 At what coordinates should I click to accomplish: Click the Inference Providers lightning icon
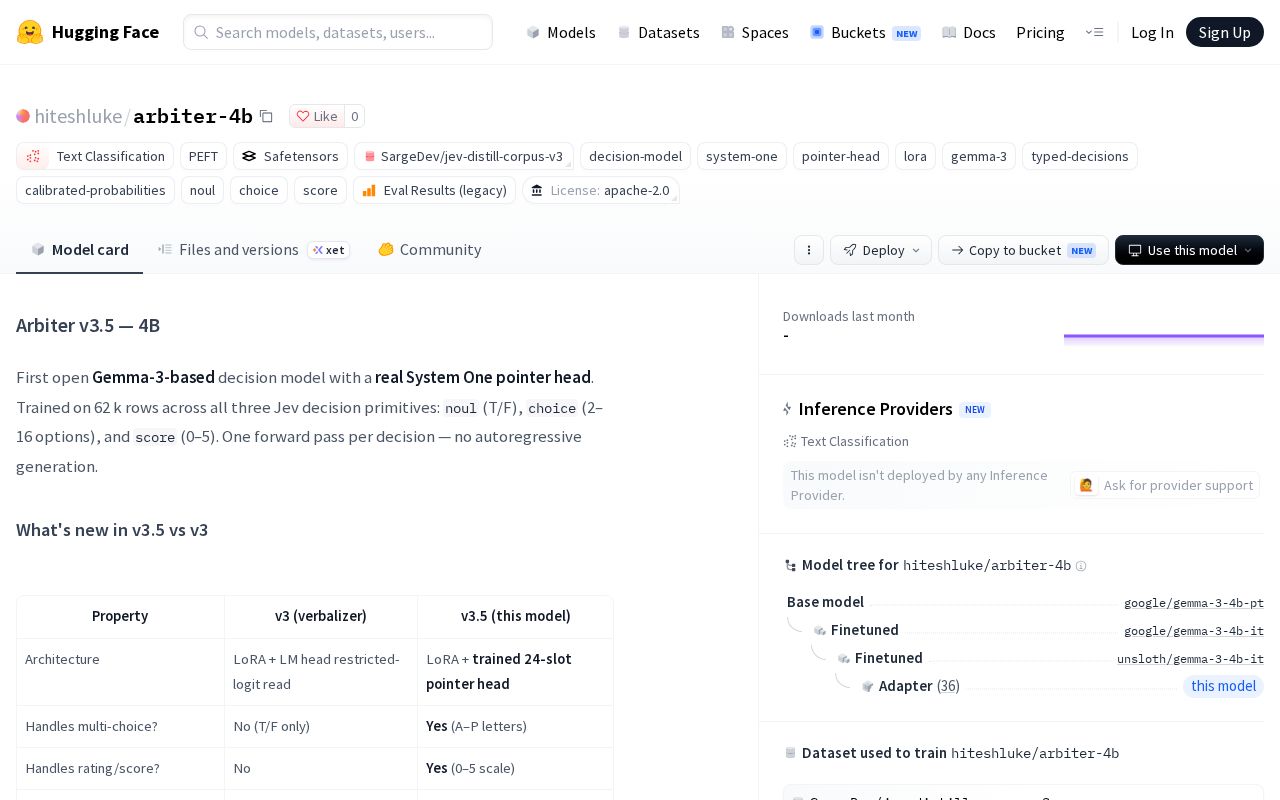[x=788, y=409]
